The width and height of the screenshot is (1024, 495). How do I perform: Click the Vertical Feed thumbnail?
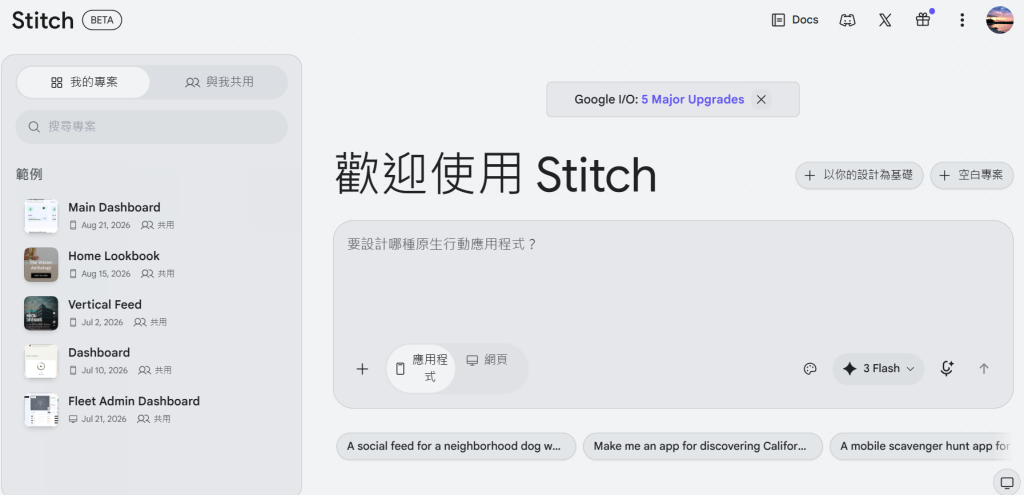pos(41,313)
